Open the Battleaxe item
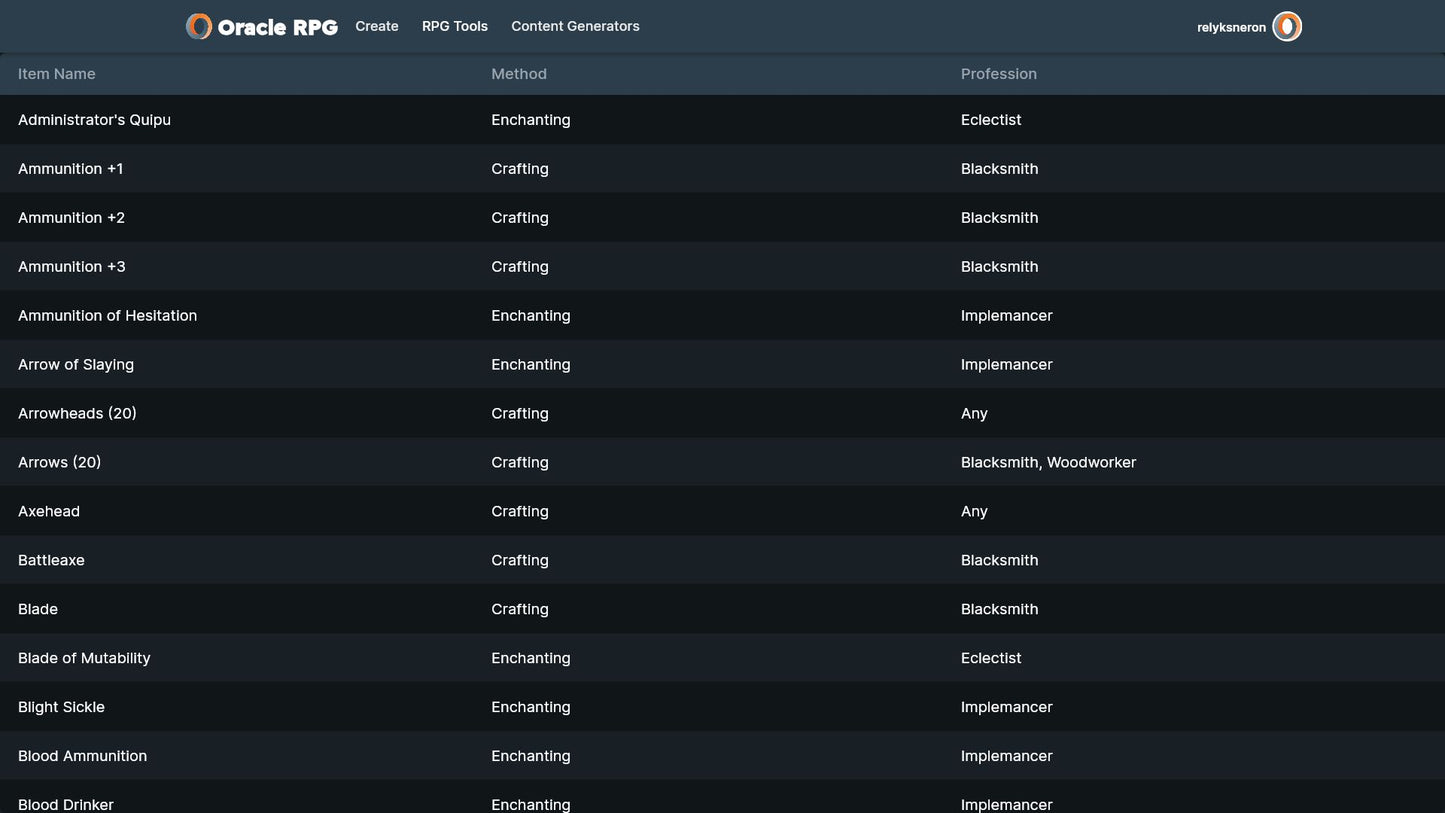1445x813 pixels. (x=52, y=561)
